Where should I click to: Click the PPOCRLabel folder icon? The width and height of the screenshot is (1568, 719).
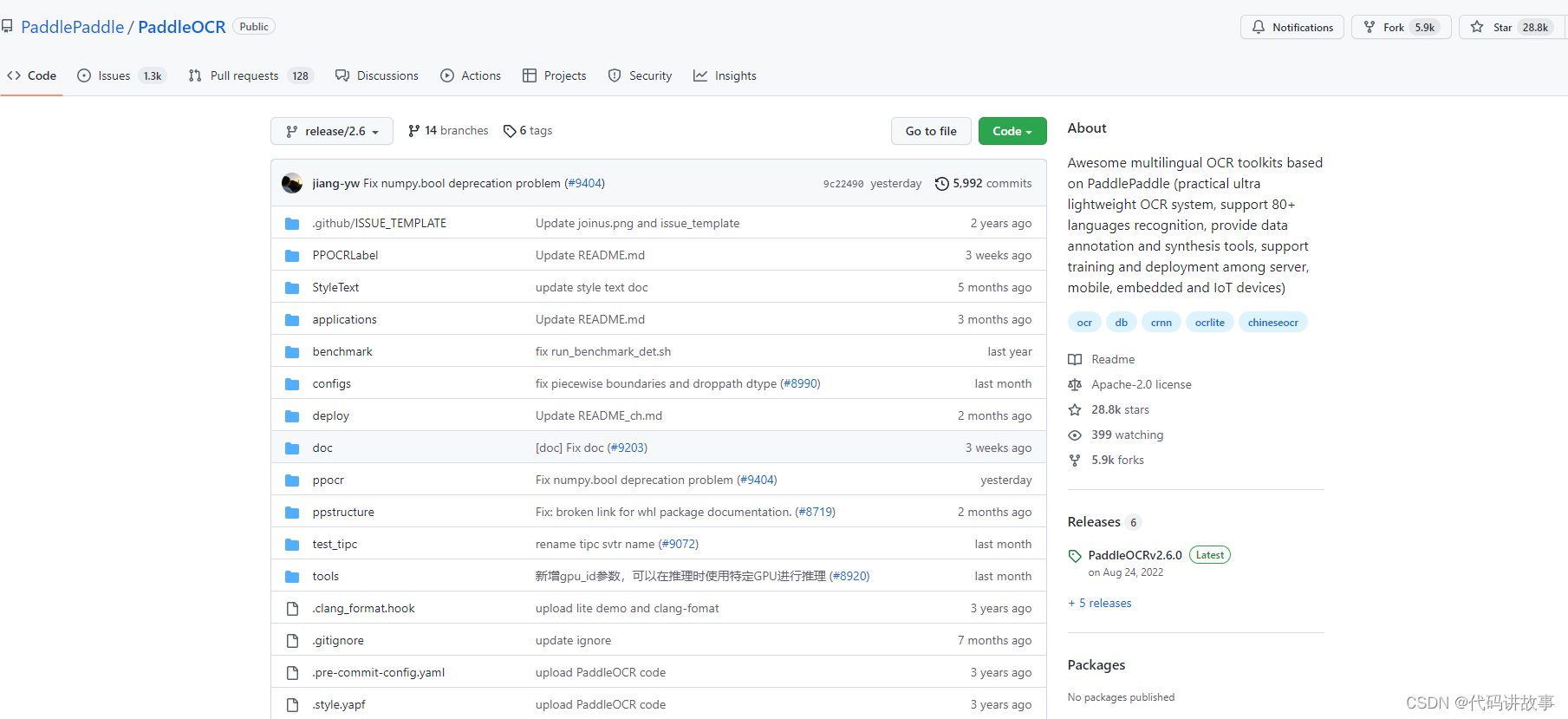coord(292,256)
